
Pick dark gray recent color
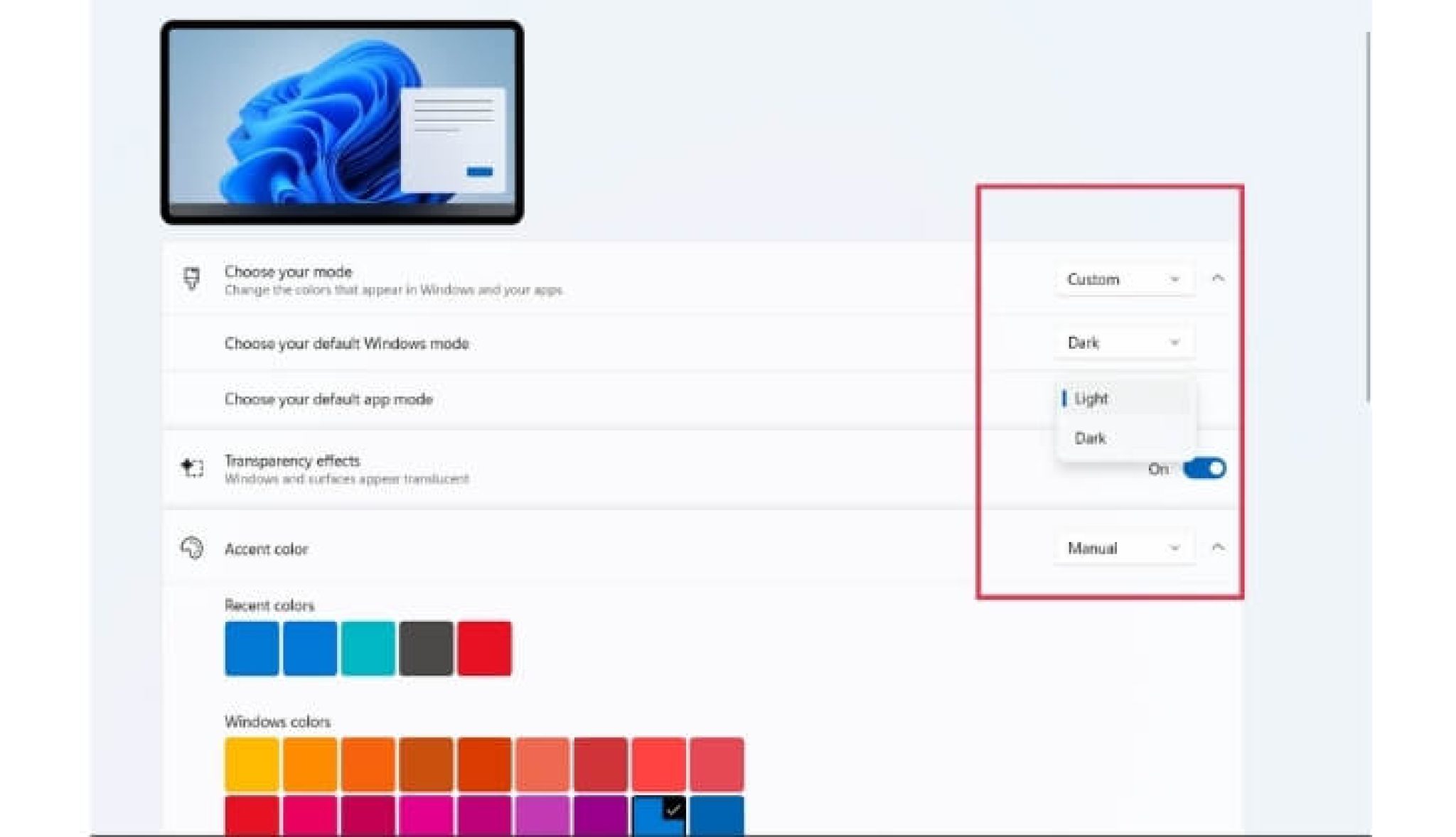click(x=426, y=648)
